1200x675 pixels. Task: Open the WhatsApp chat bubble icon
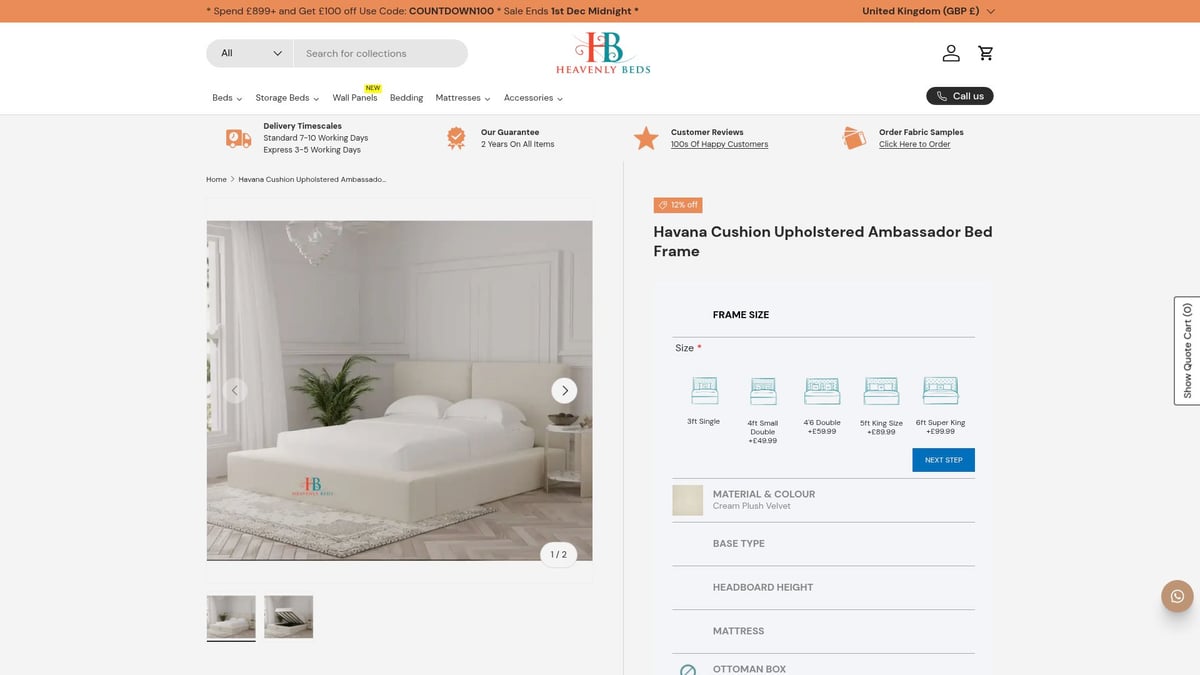point(1177,595)
